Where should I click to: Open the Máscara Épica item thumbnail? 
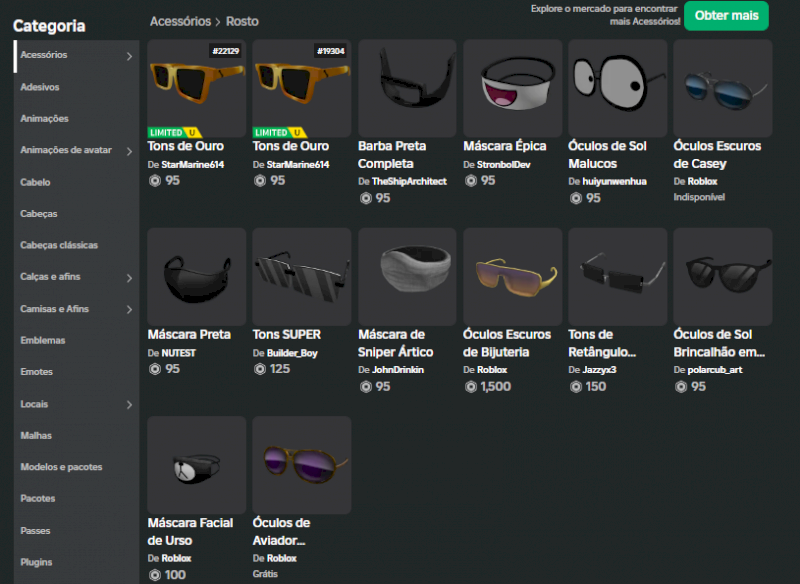coord(512,88)
